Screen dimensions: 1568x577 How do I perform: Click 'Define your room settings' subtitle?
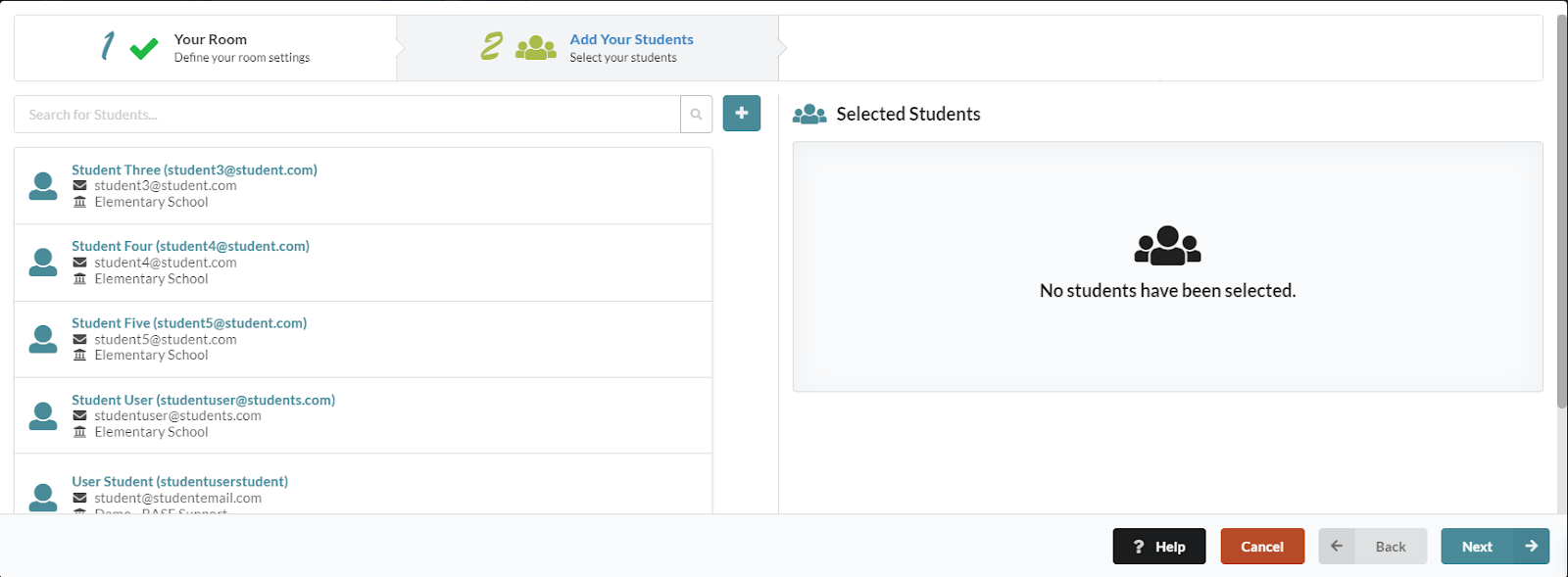point(242,58)
